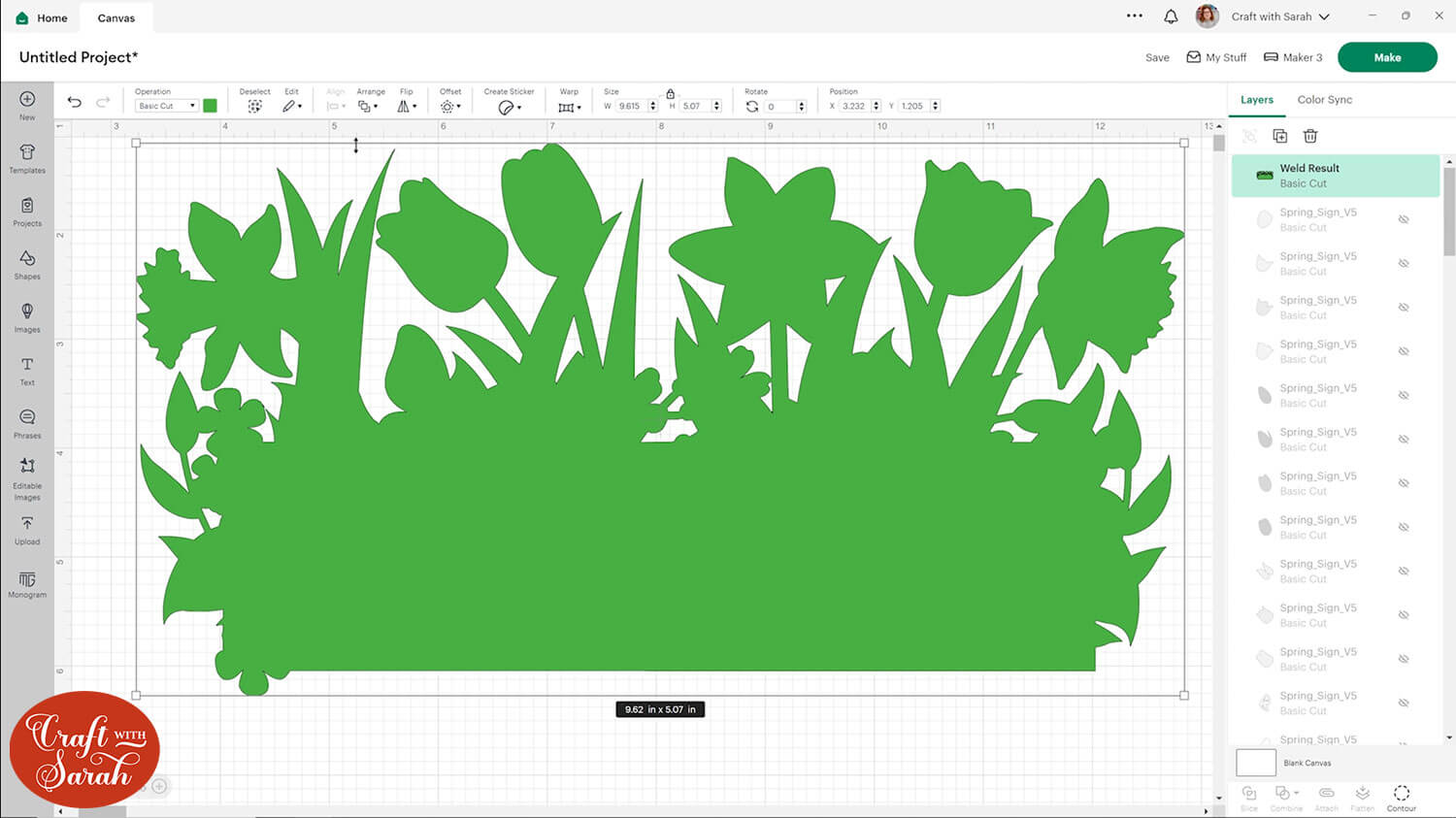This screenshot has width=1456, height=818.
Task: Switch to the Color Sync tab
Action: 1324,99
